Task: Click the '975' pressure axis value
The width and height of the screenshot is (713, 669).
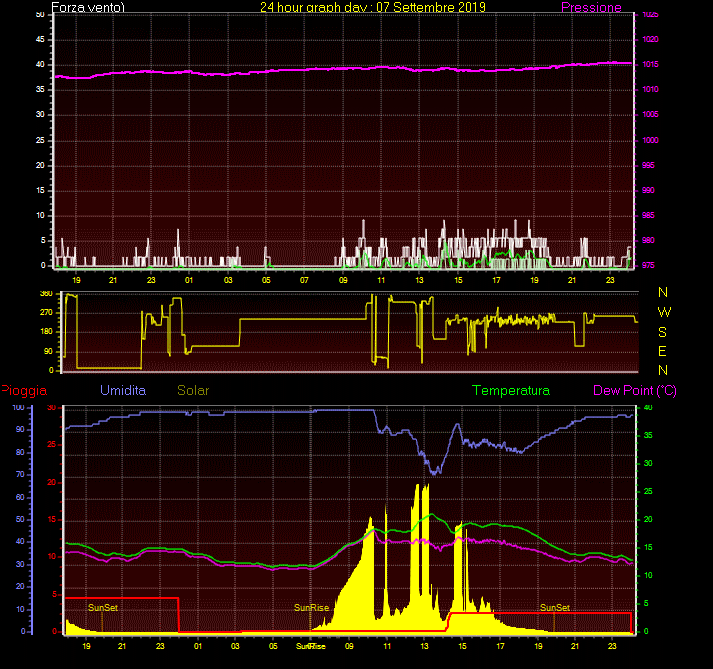Action: point(648,265)
